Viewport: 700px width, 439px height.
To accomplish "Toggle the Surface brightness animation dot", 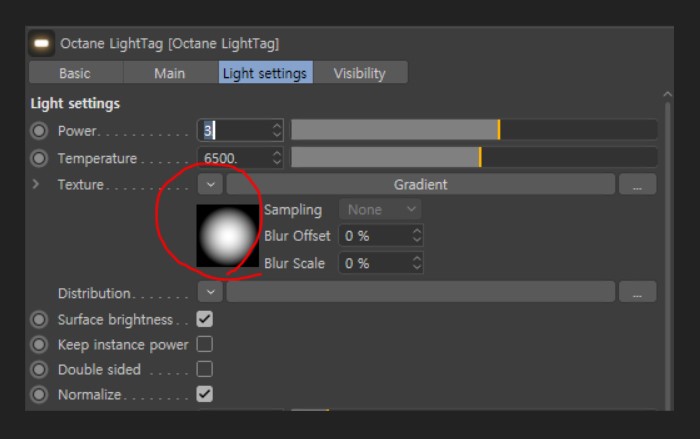I will click(39, 319).
